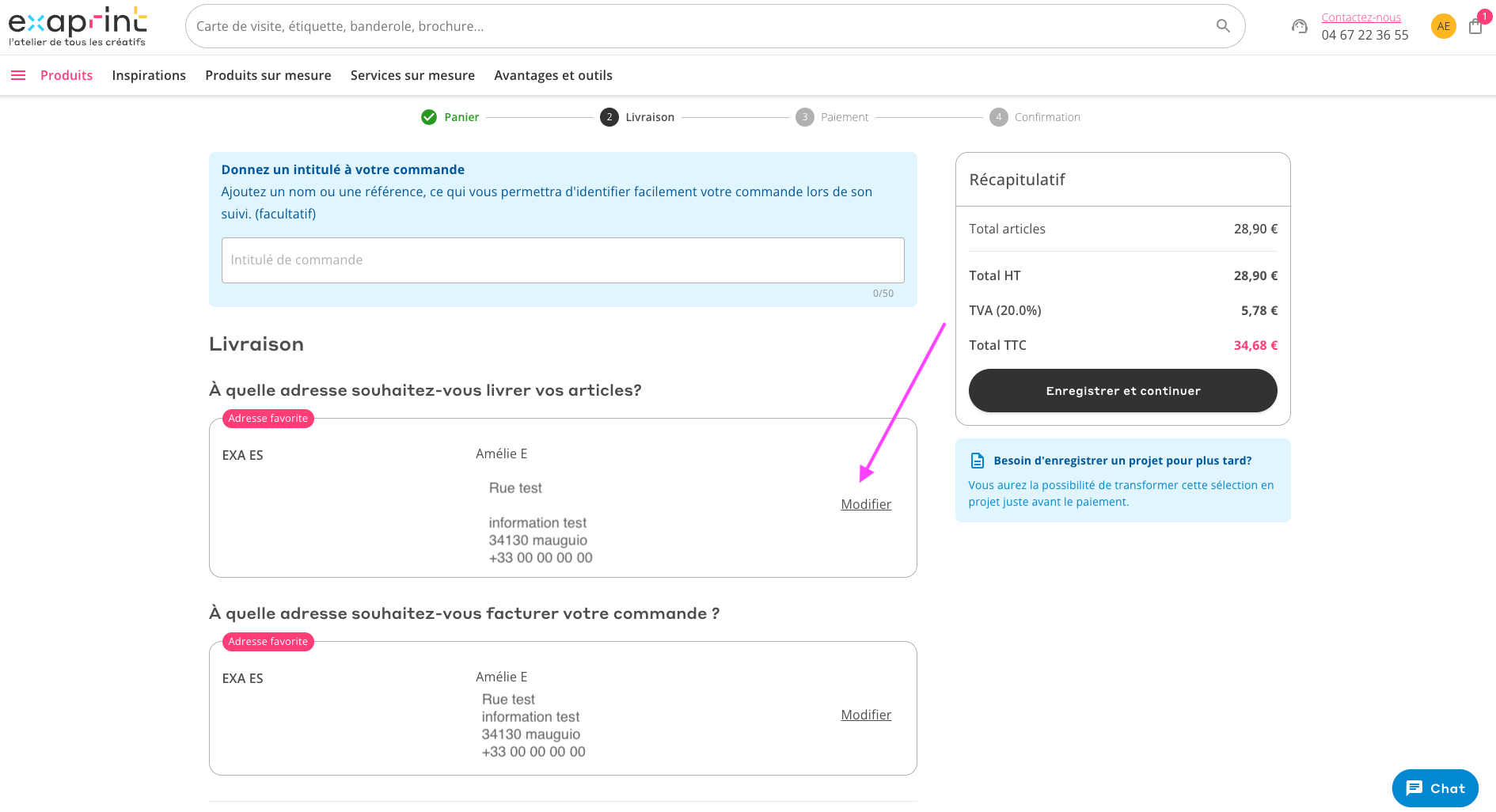The width and height of the screenshot is (1496, 812).
Task: Open the shopping cart icon
Action: 1475,26
